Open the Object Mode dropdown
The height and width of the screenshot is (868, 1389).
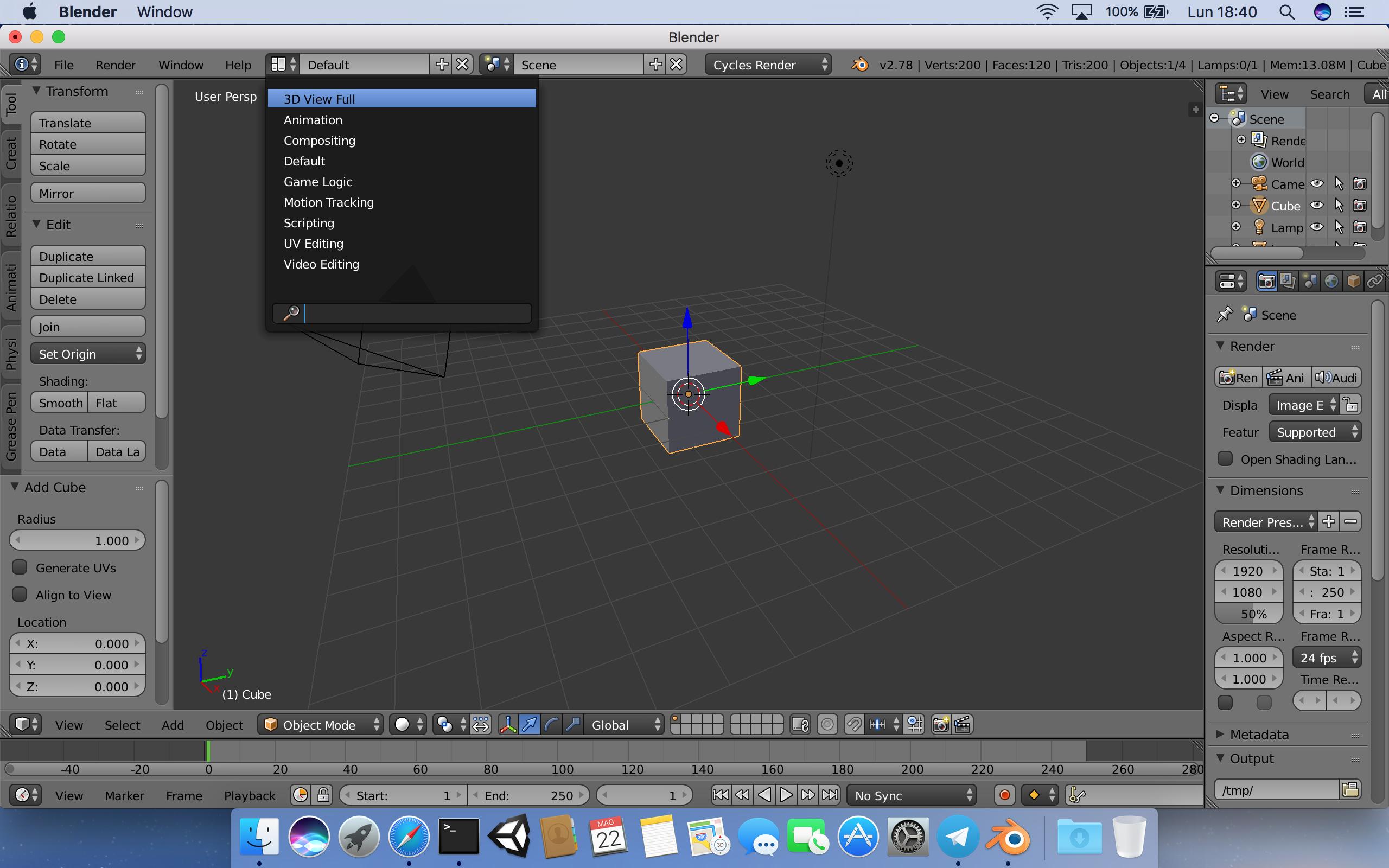[320, 724]
